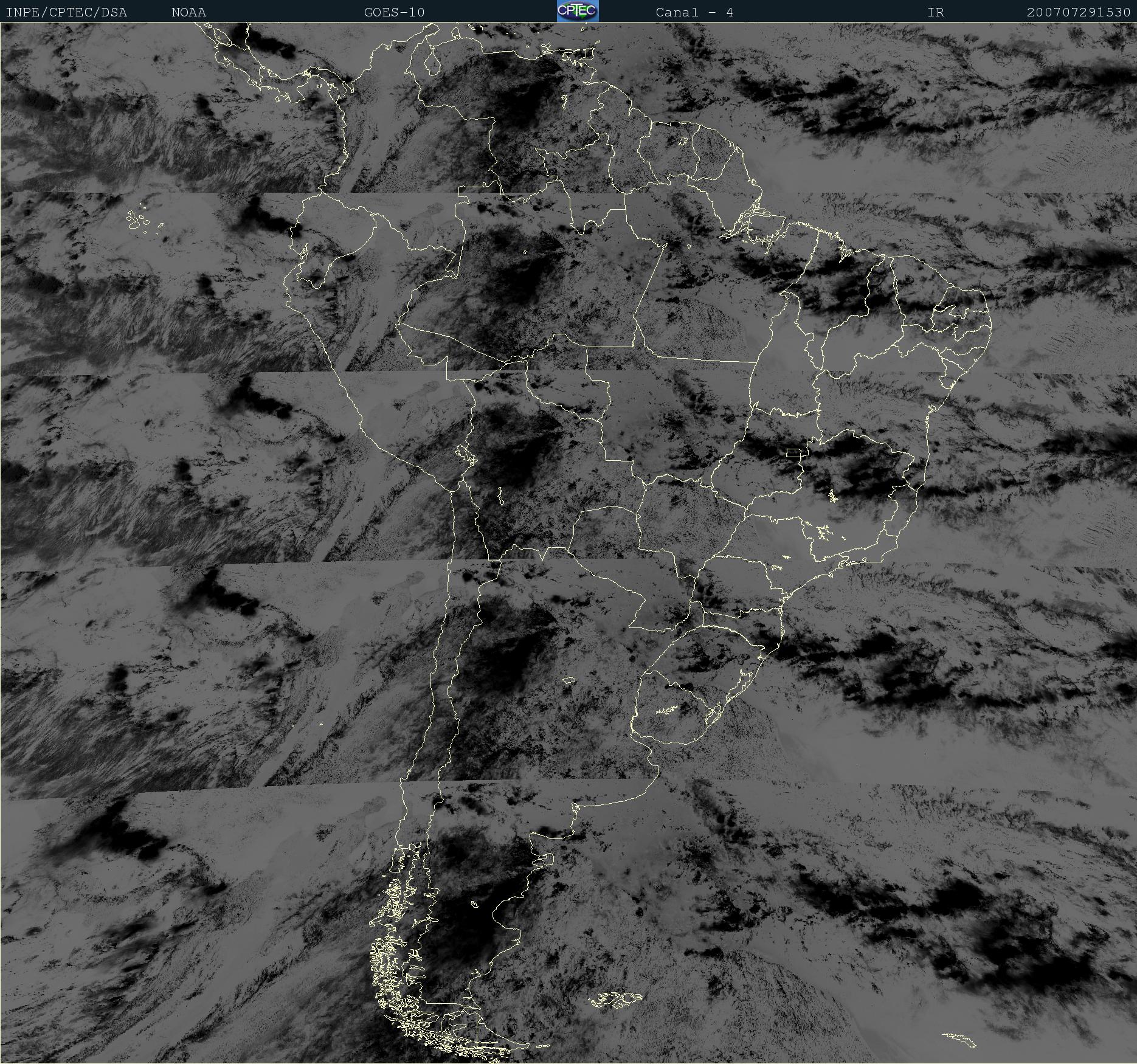Click the CPTEC logo in header

pos(578,11)
